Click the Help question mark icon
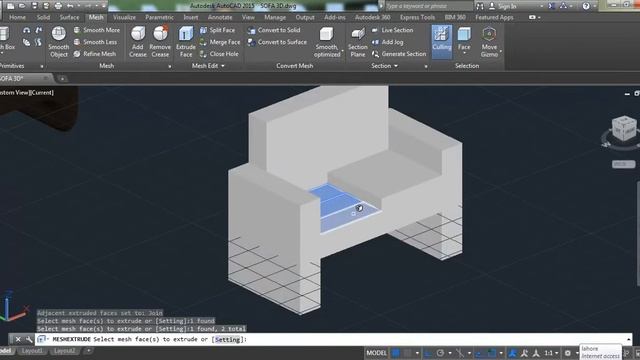 (x=586, y=6)
